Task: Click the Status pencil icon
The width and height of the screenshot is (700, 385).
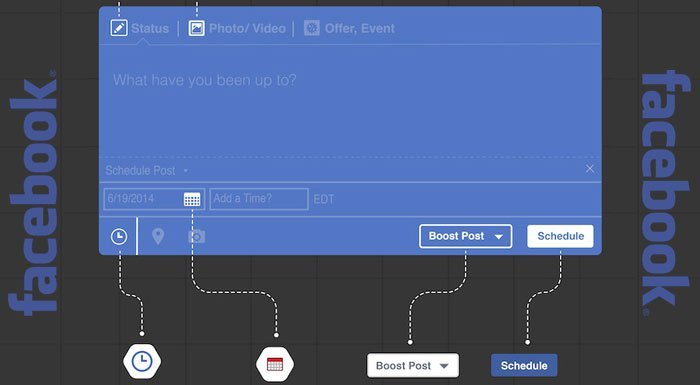Action: click(x=119, y=28)
